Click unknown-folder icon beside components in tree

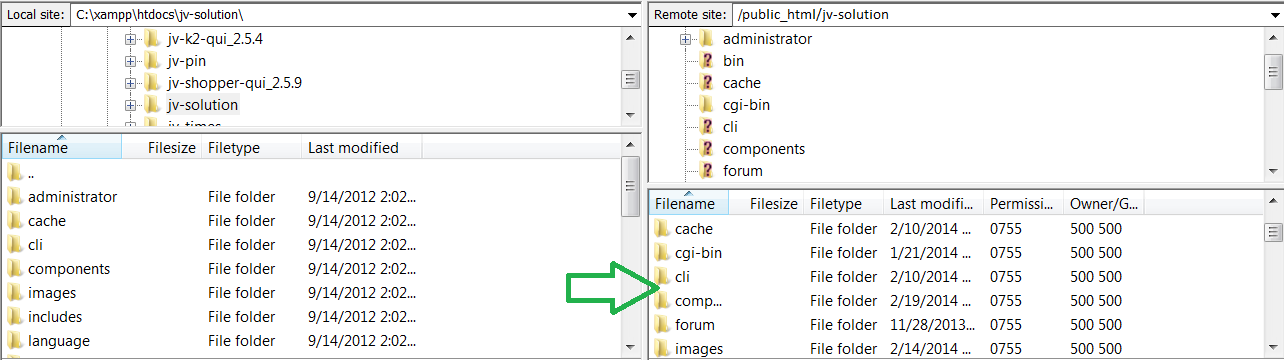[x=707, y=149]
